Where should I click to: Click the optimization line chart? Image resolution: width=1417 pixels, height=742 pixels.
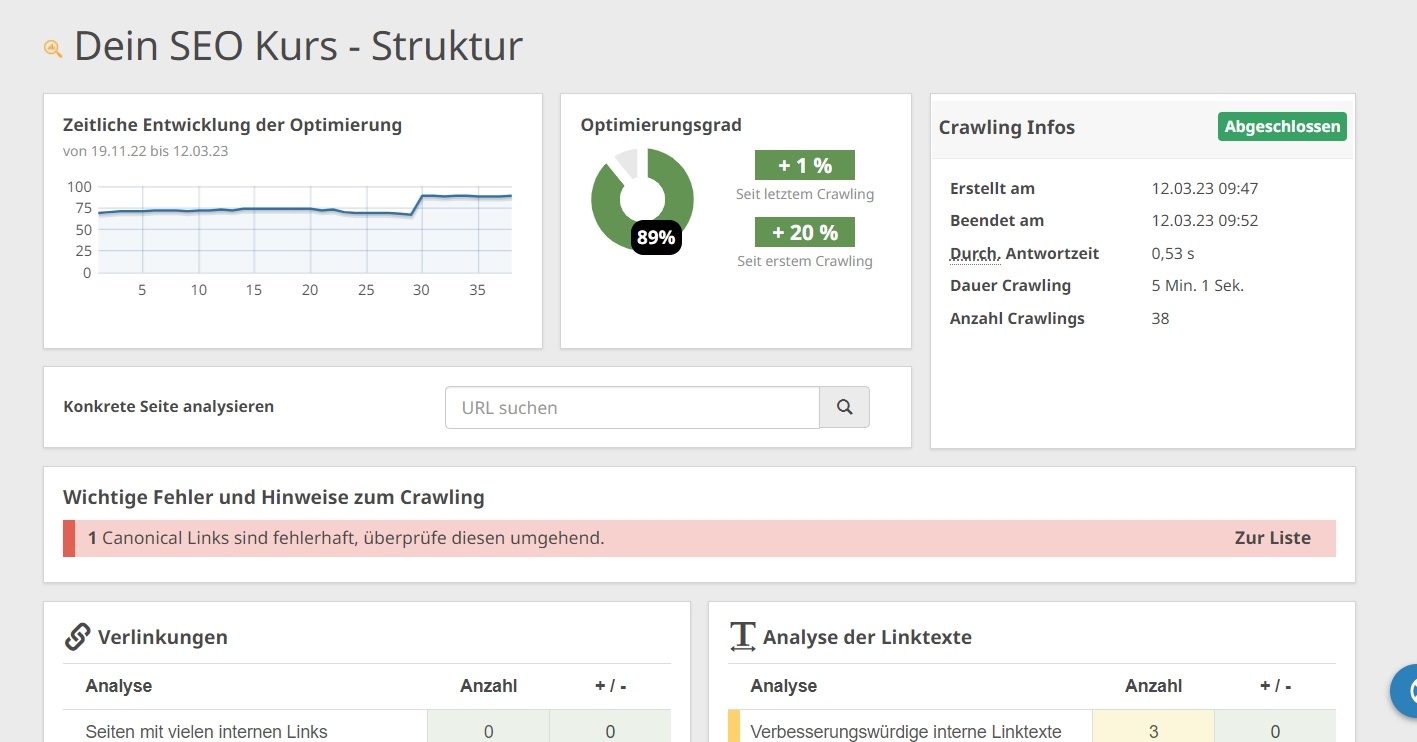[x=304, y=229]
